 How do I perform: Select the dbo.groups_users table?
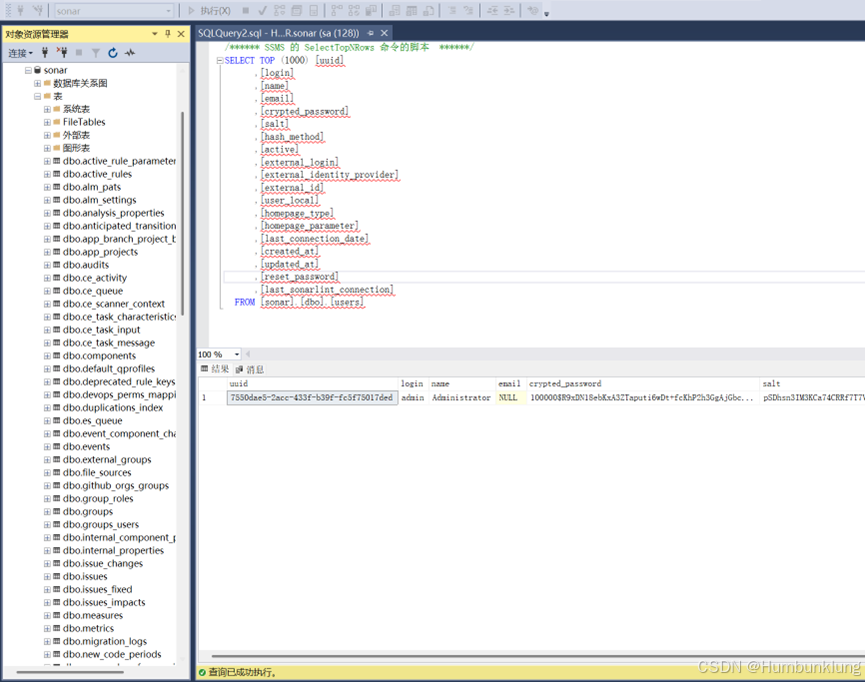click(x=101, y=524)
